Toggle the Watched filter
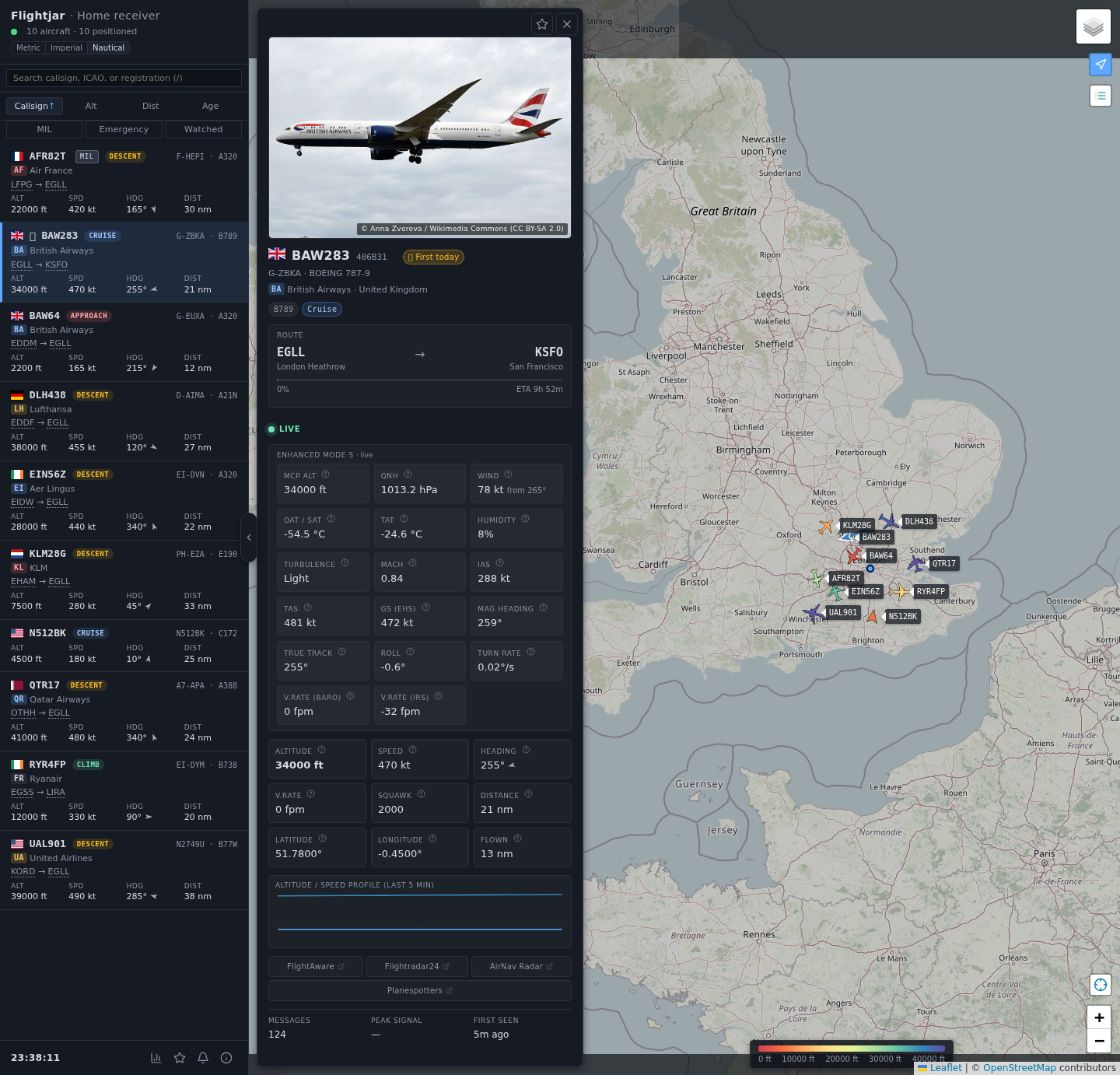This screenshot has height=1075, width=1120. 204,130
